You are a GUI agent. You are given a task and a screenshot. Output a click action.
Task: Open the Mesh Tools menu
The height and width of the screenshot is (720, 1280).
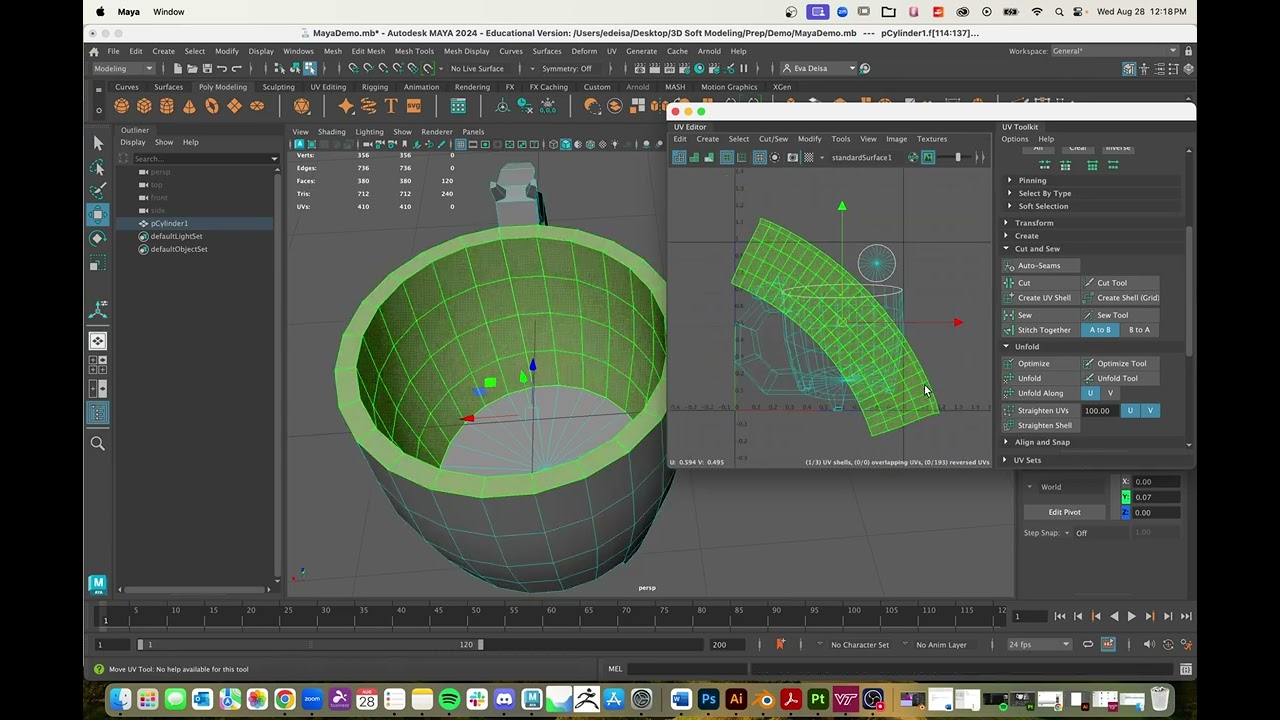[x=414, y=51]
